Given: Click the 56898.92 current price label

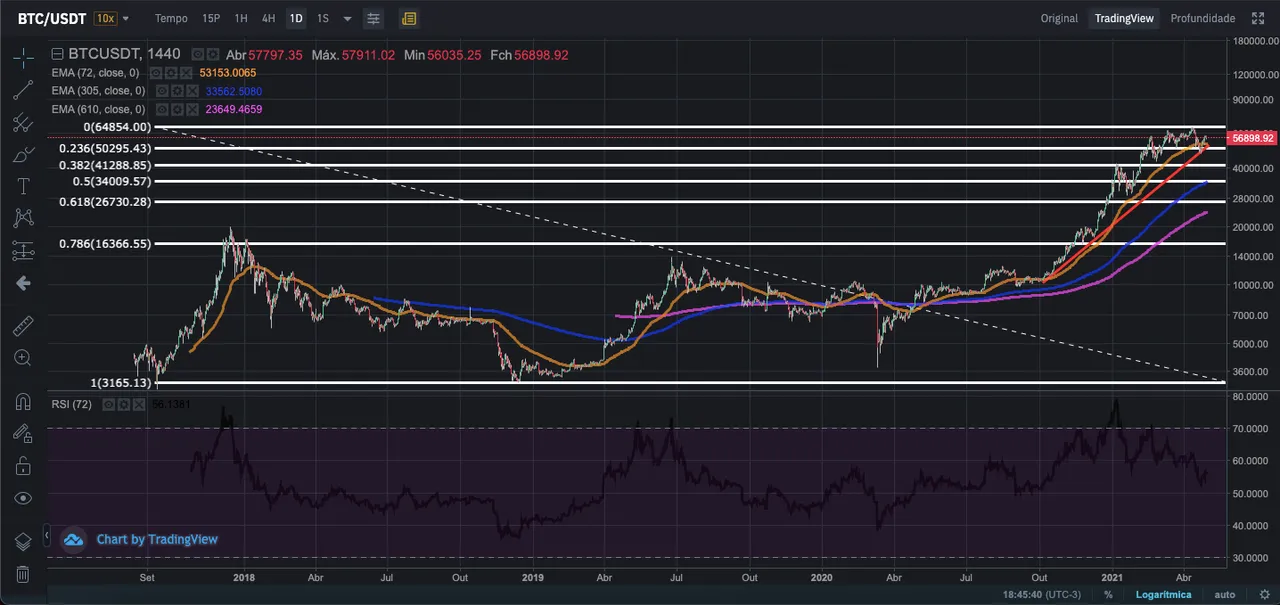Looking at the screenshot, I should coord(1253,138).
